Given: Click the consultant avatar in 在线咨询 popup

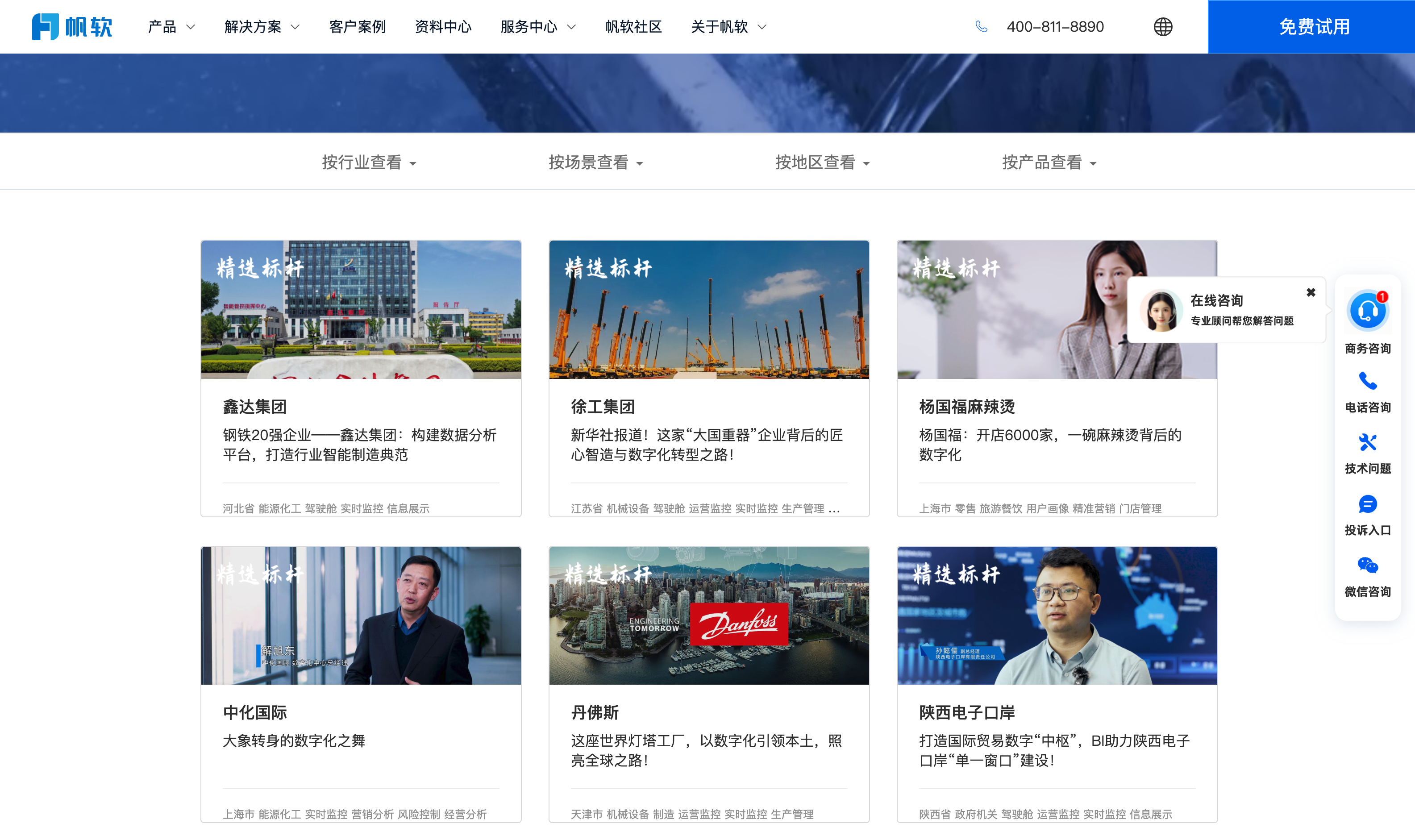Looking at the screenshot, I should [1161, 310].
